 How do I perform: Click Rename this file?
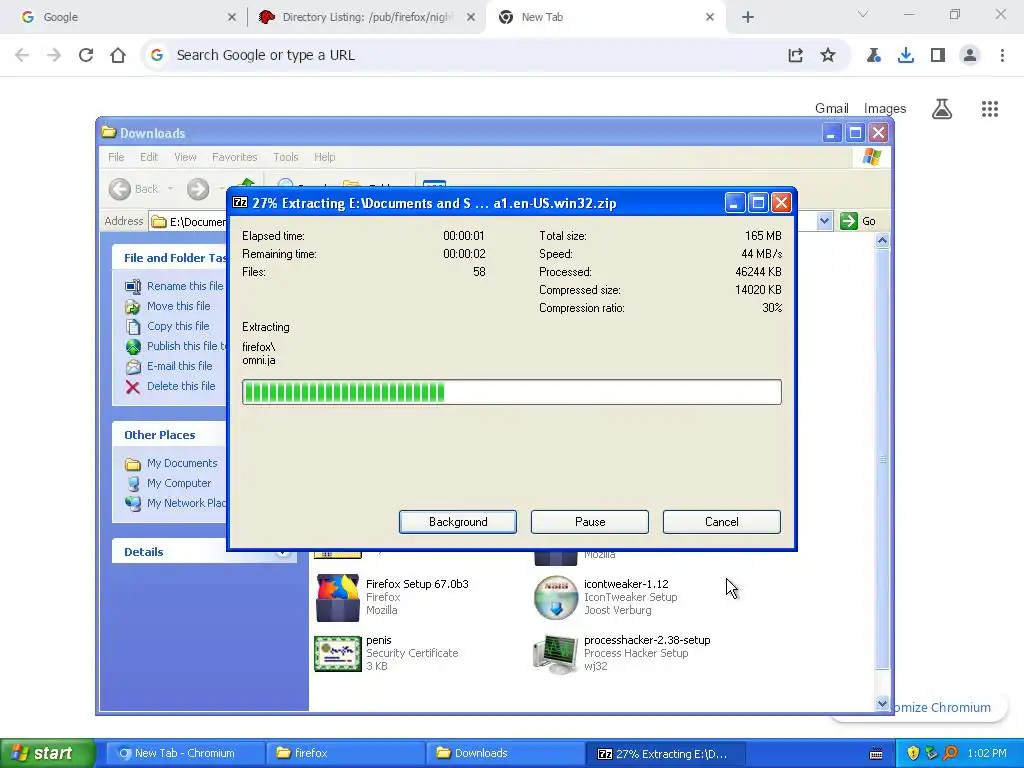pos(185,286)
